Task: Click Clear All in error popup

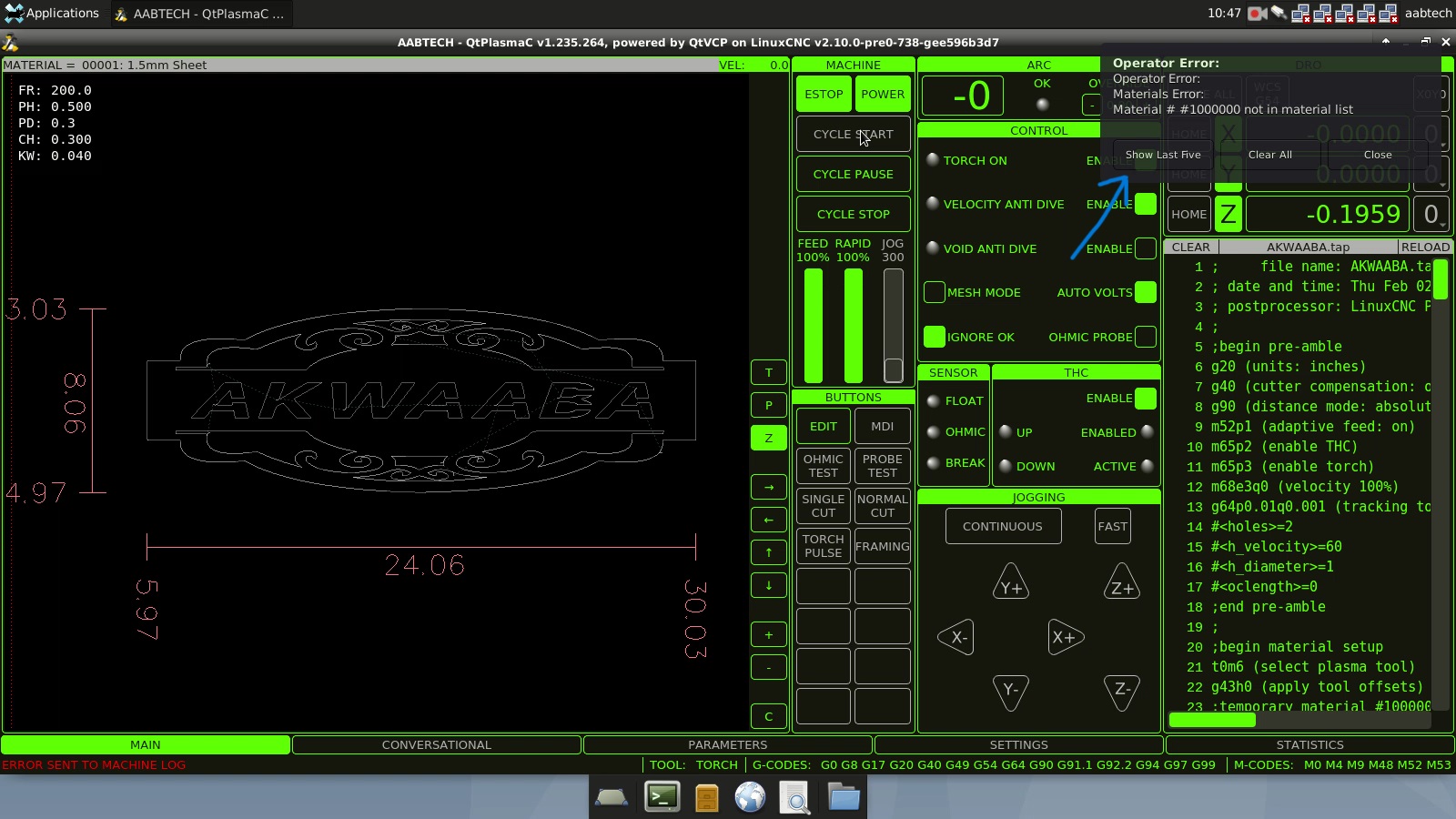Action: click(1269, 155)
